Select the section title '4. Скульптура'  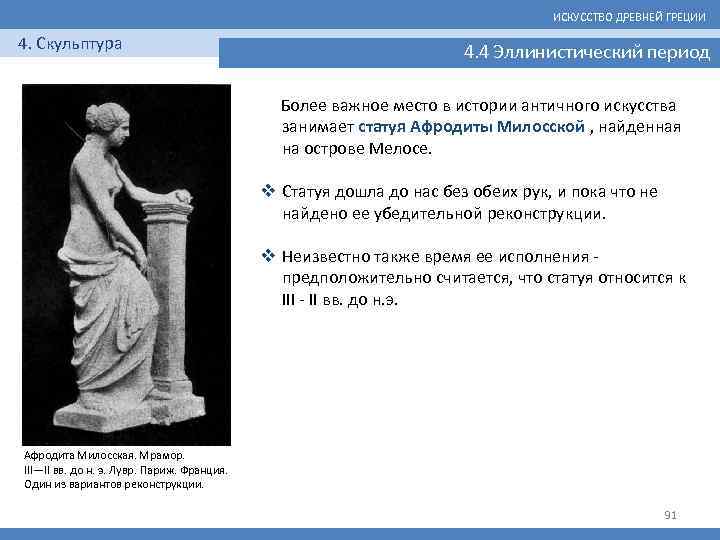pos(70,44)
